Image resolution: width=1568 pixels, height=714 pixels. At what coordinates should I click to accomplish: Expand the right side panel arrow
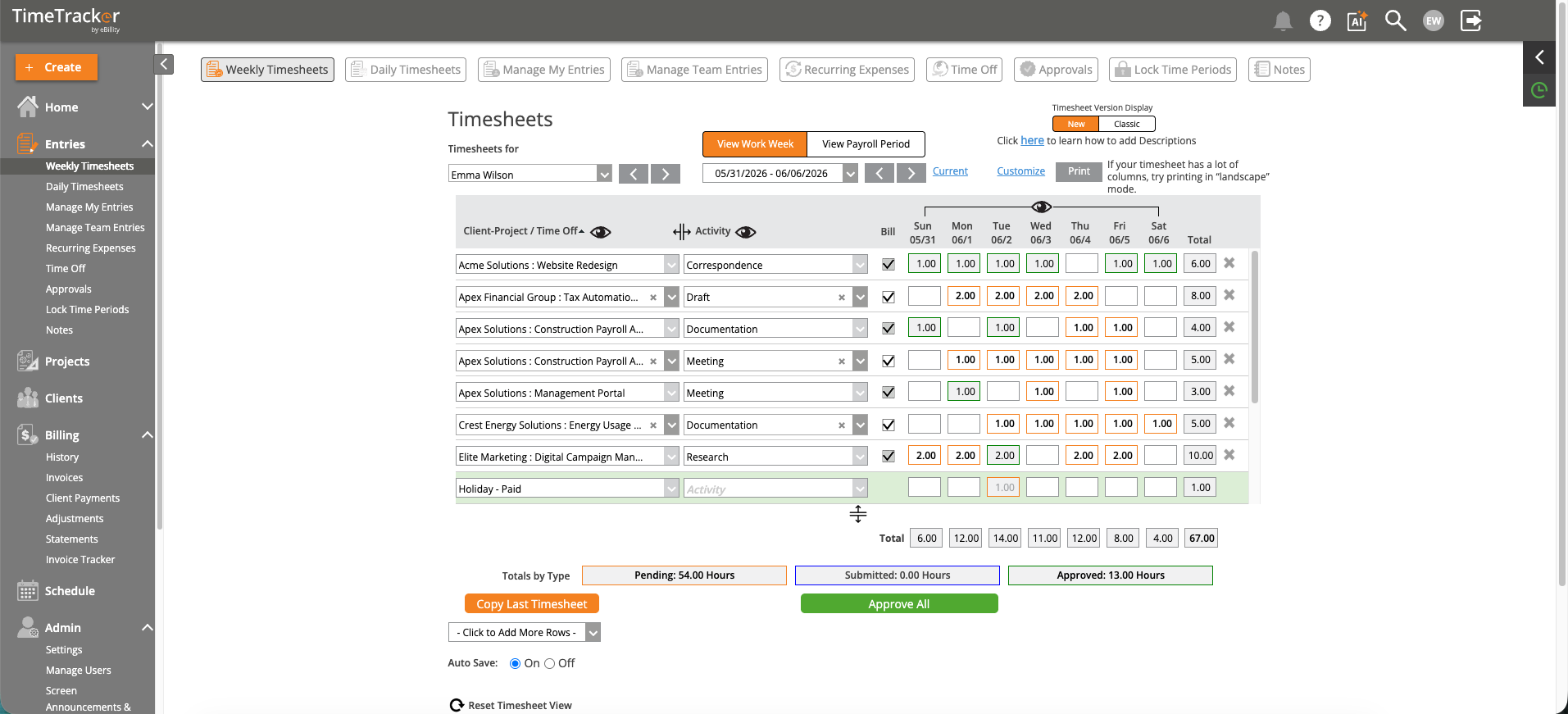[x=1538, y=57]
